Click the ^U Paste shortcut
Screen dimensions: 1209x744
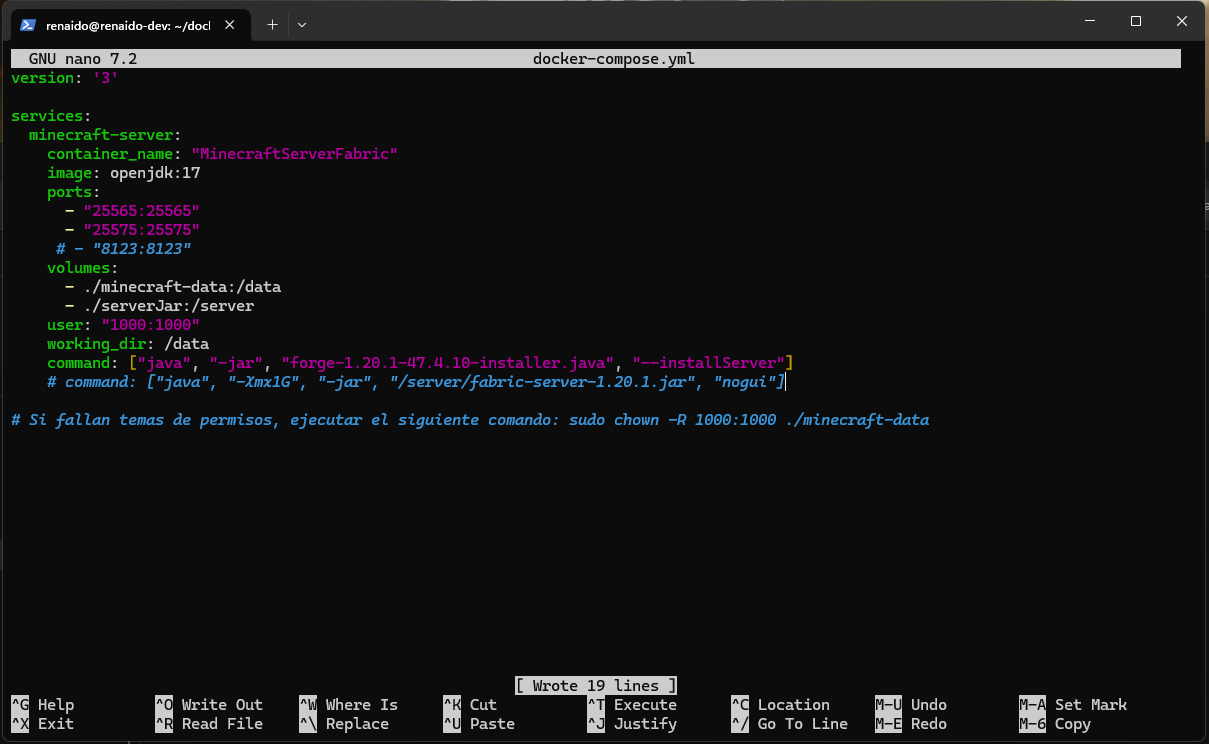(x=479, y=724)
